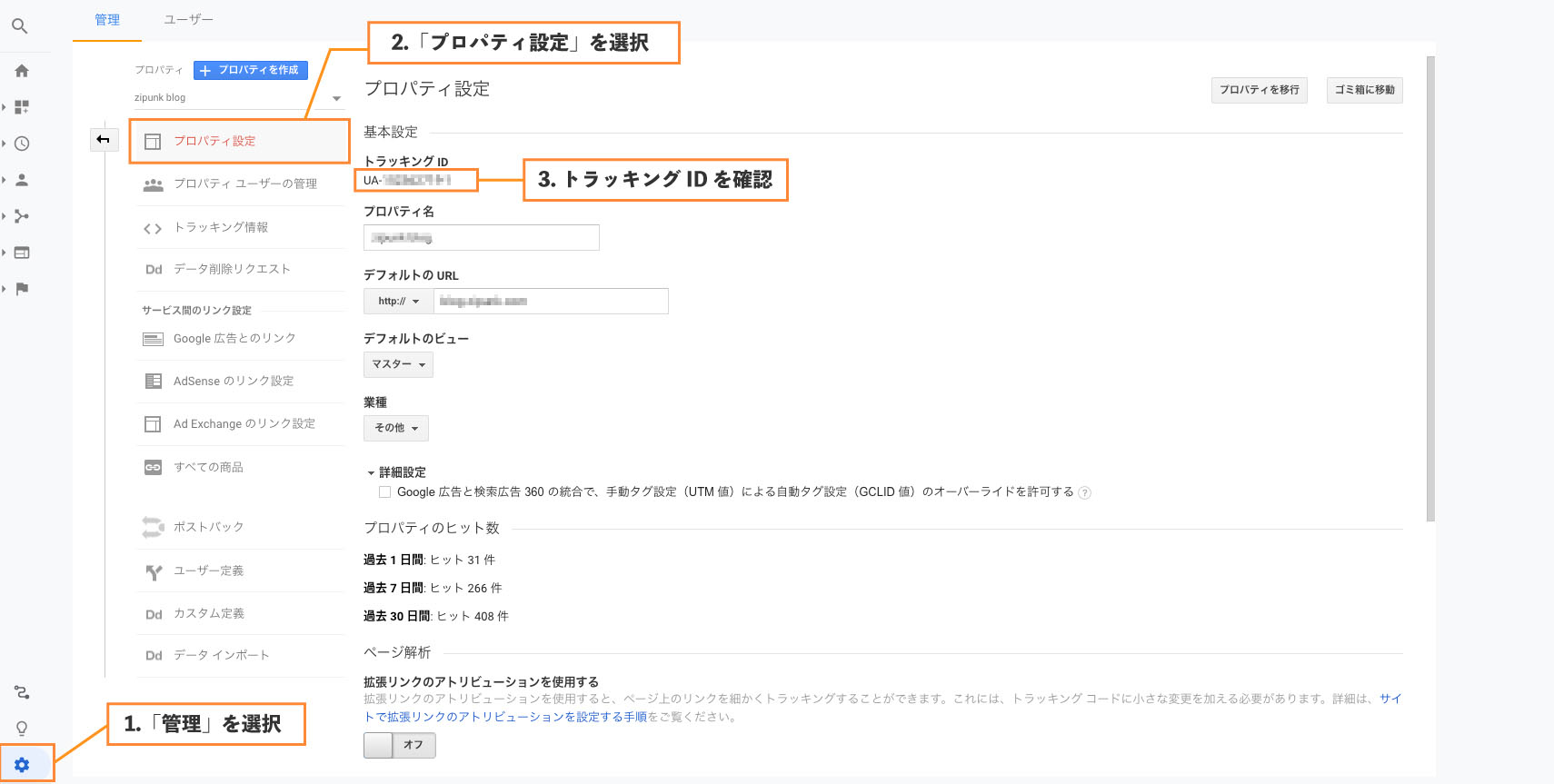
Task: Open Admin gear icon at sidebar bottom
Action: (x=22, y=765)
